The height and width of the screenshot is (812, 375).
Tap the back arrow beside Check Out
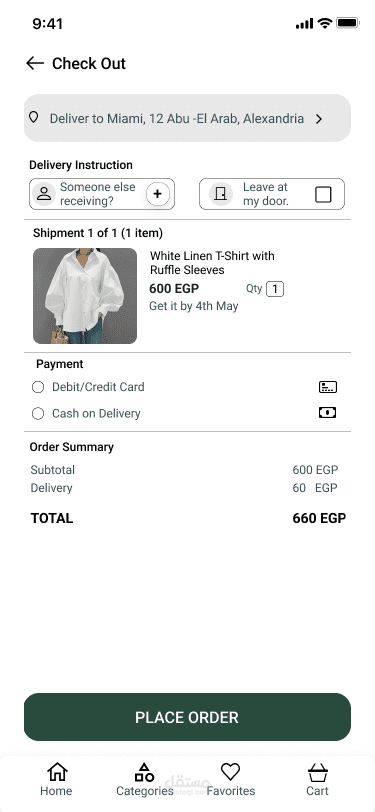[35, 63]
